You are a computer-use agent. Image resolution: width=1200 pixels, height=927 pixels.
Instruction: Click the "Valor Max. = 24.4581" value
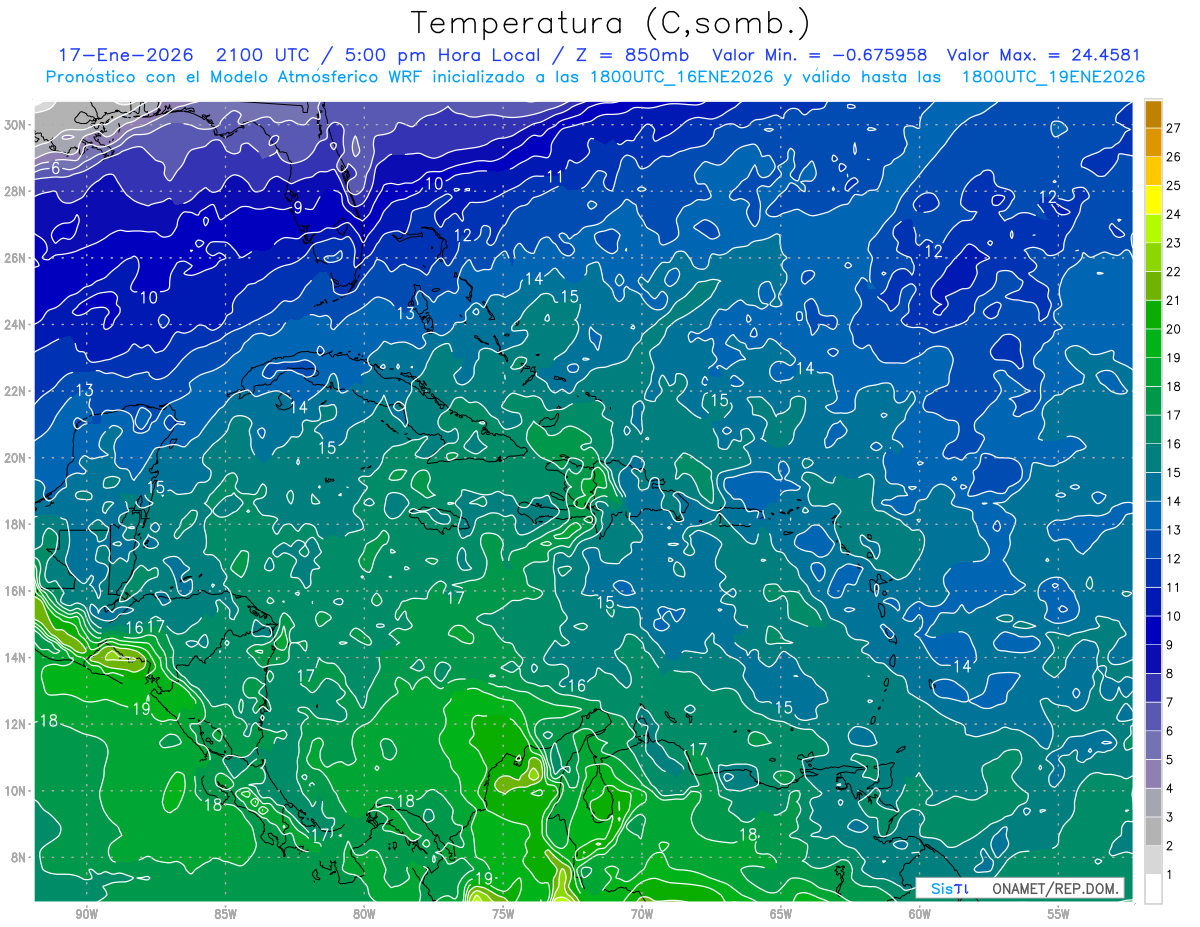(x=1043, y=55)
